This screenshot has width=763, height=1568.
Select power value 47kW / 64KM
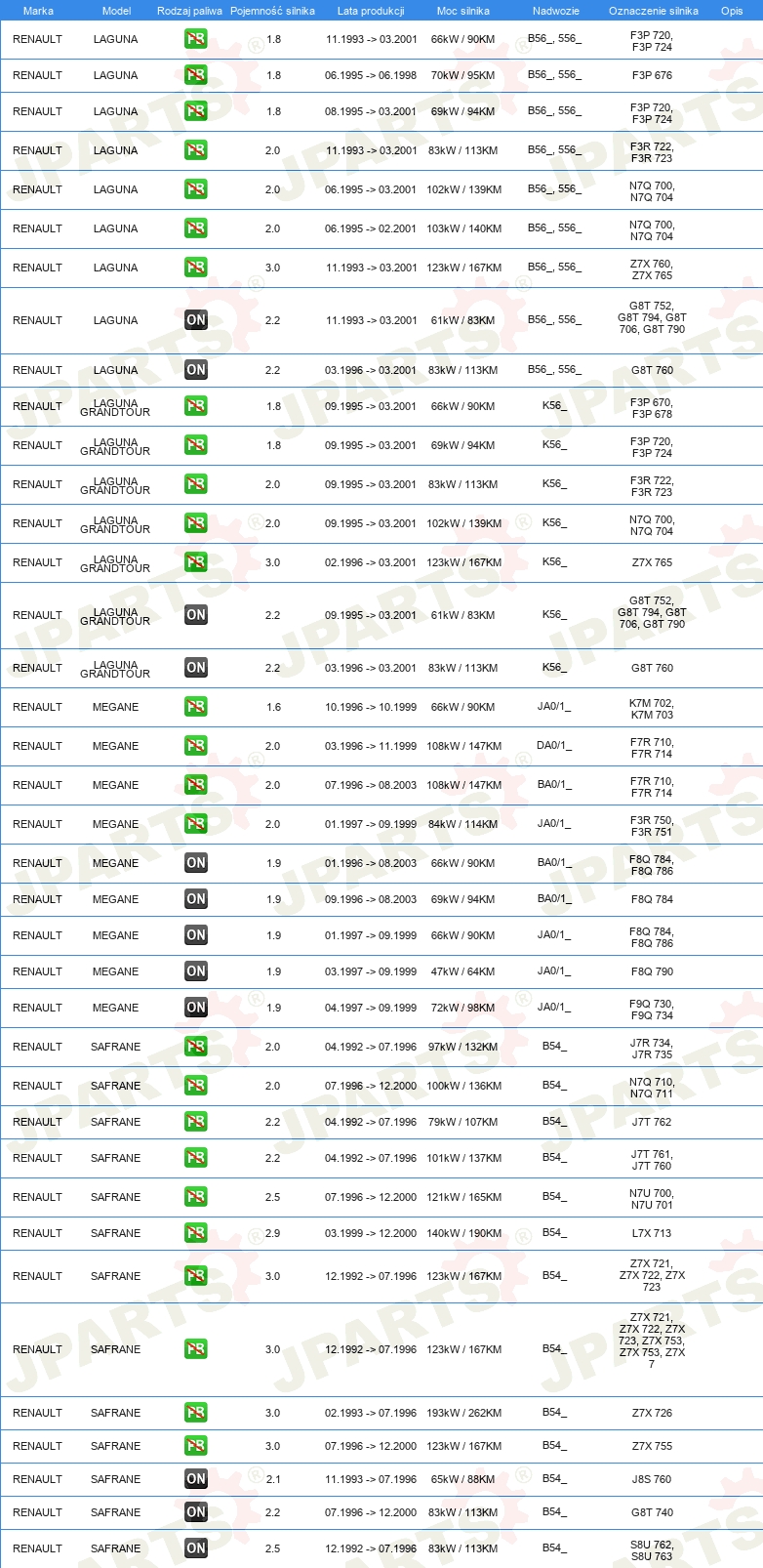(463, 971)
